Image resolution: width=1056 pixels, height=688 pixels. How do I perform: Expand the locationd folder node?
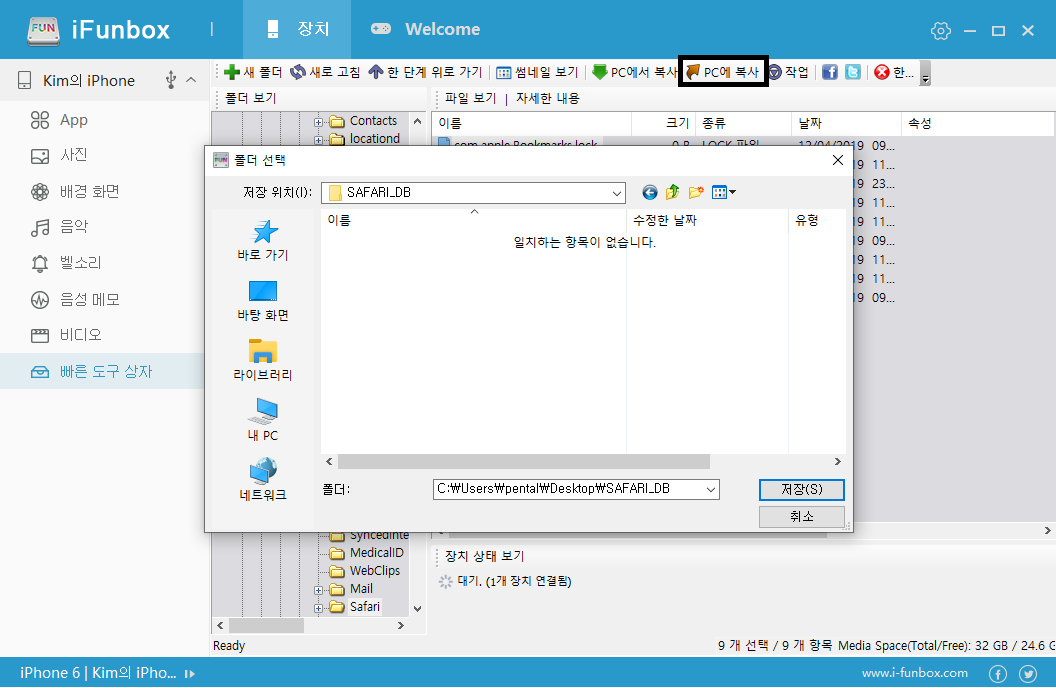point(318,139)
